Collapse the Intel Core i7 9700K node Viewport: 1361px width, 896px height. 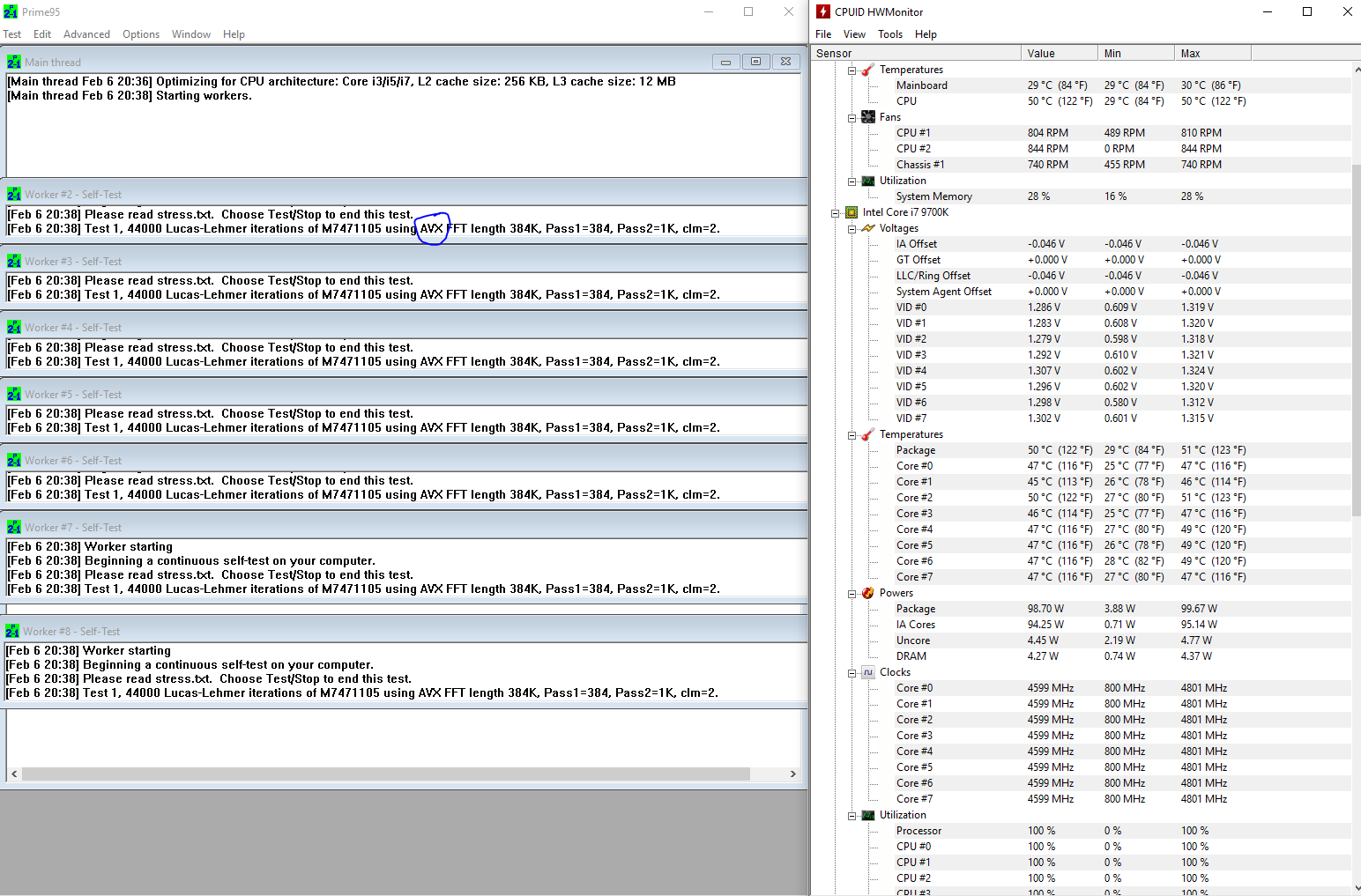(x=836, y=213)
